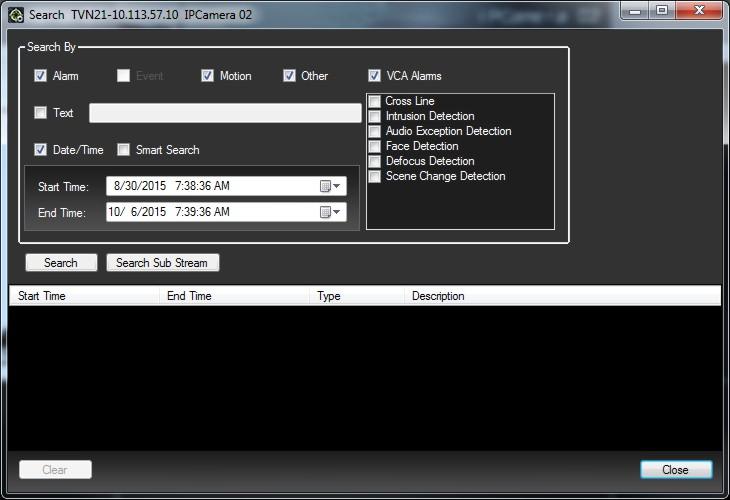
Task: Uncheck the Motion checkbox
Action: (x=207, y=75)
